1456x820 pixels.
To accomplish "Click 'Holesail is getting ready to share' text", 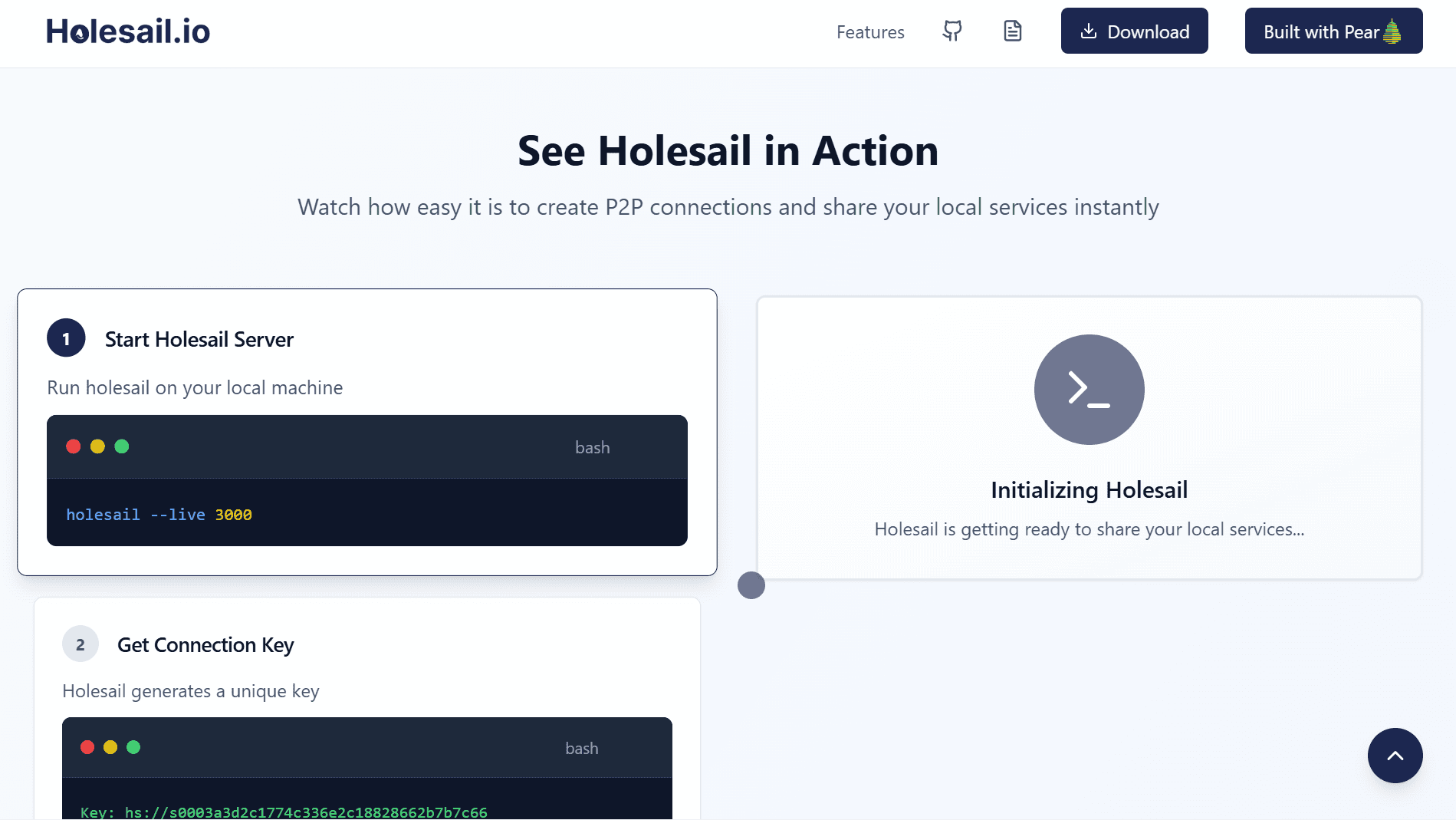I will [1089, 529].
